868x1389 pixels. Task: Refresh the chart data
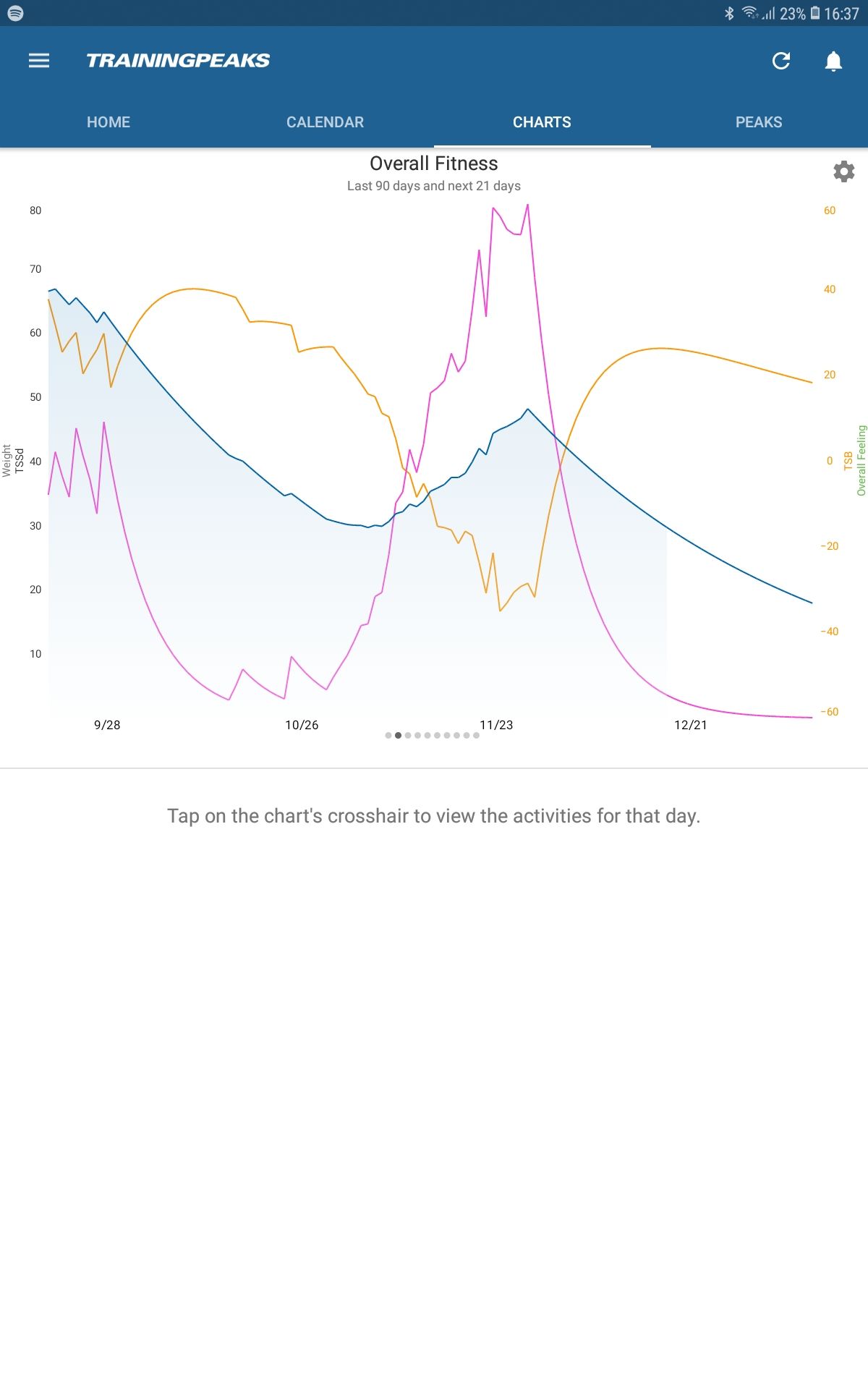tap(781, 61)
